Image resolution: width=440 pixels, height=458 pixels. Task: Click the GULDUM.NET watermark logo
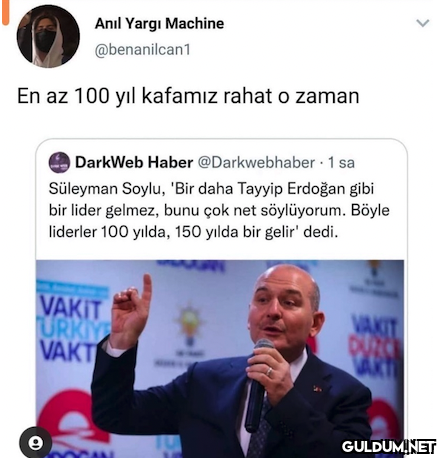coord(389,447)
